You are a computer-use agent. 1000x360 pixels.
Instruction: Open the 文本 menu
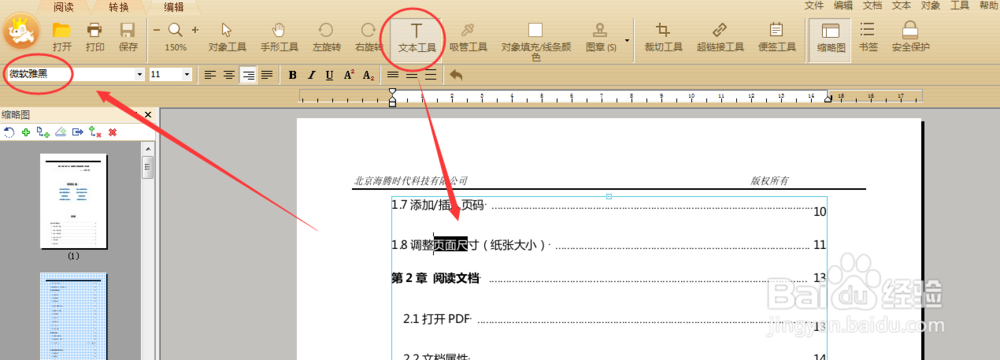[901, 6]
